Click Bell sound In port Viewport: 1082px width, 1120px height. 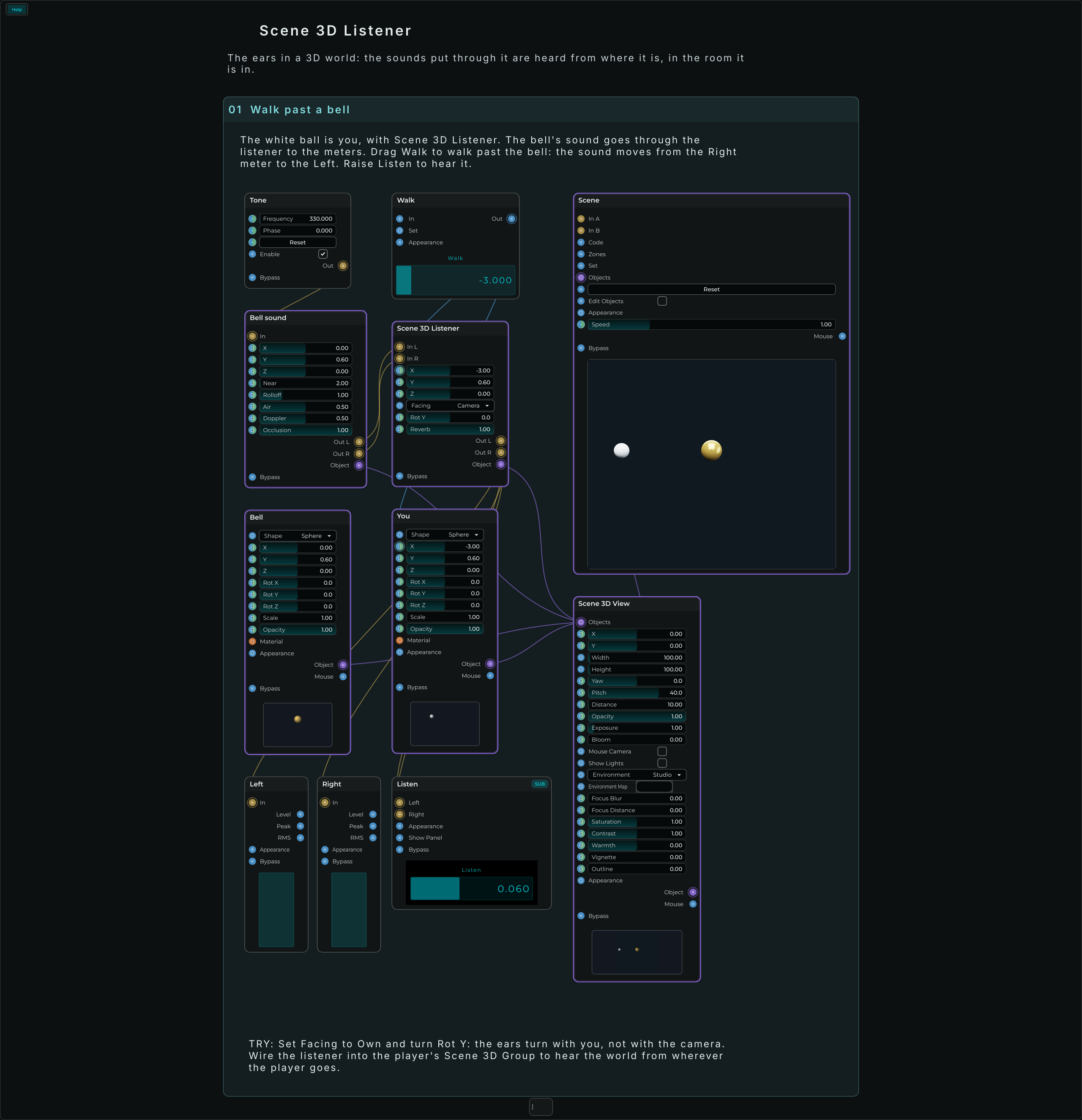pyautogui.click(x=252, y=336)
